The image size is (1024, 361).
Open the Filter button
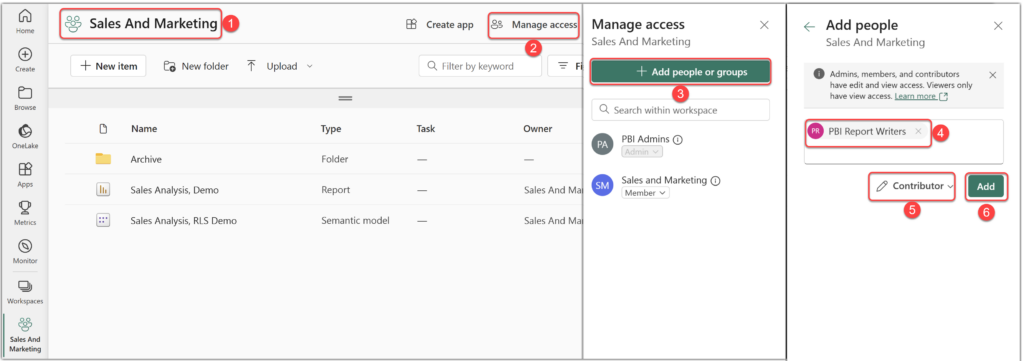coord(567,66)
